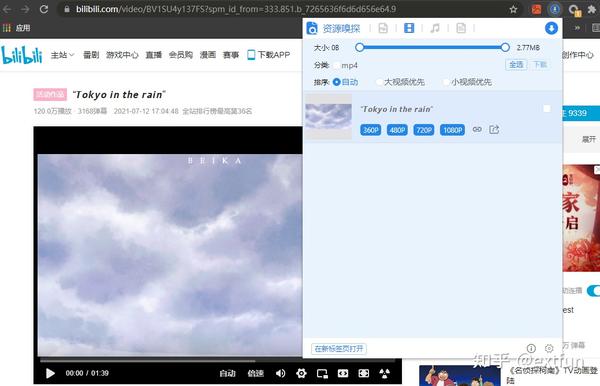This screenshot has height=386, width=600.
Task: Check the mp4 category checkbox
Action: [x=336, y=66]
